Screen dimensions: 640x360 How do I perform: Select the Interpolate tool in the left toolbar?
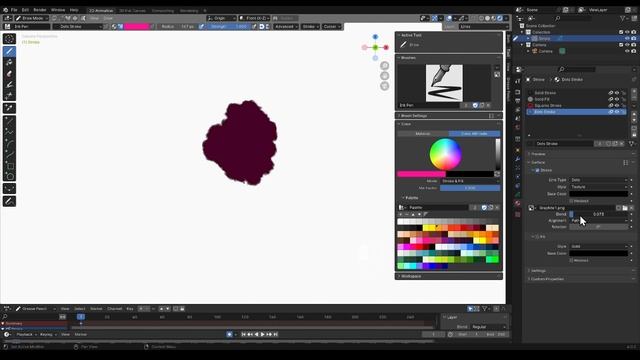(x=9, y=189)
